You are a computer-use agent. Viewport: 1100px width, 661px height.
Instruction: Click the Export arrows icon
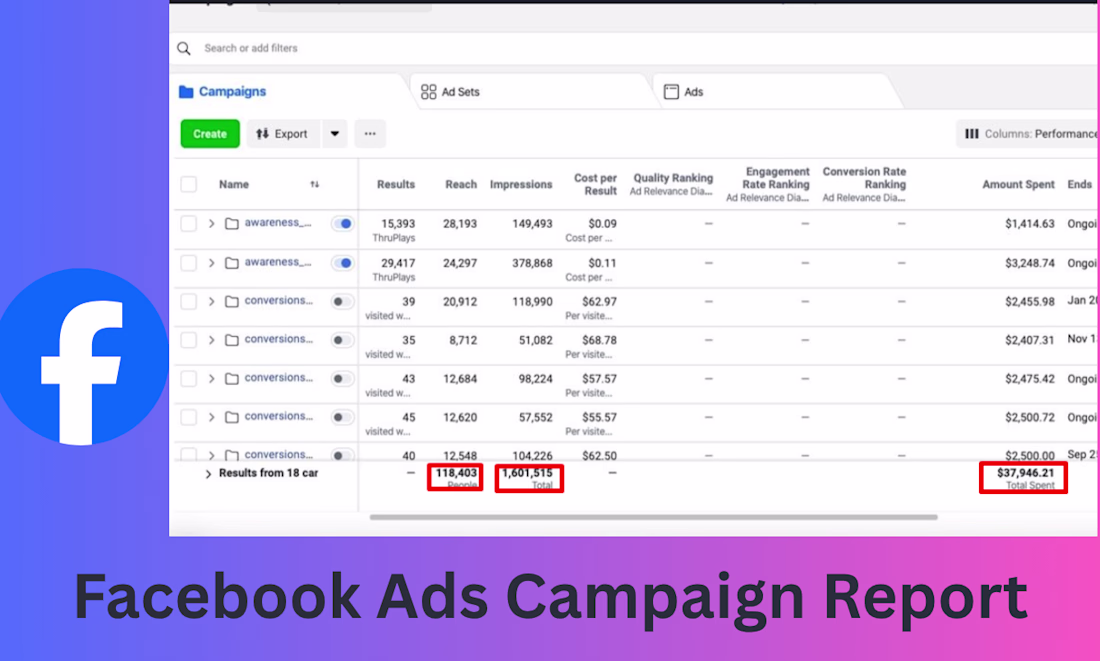262,134
